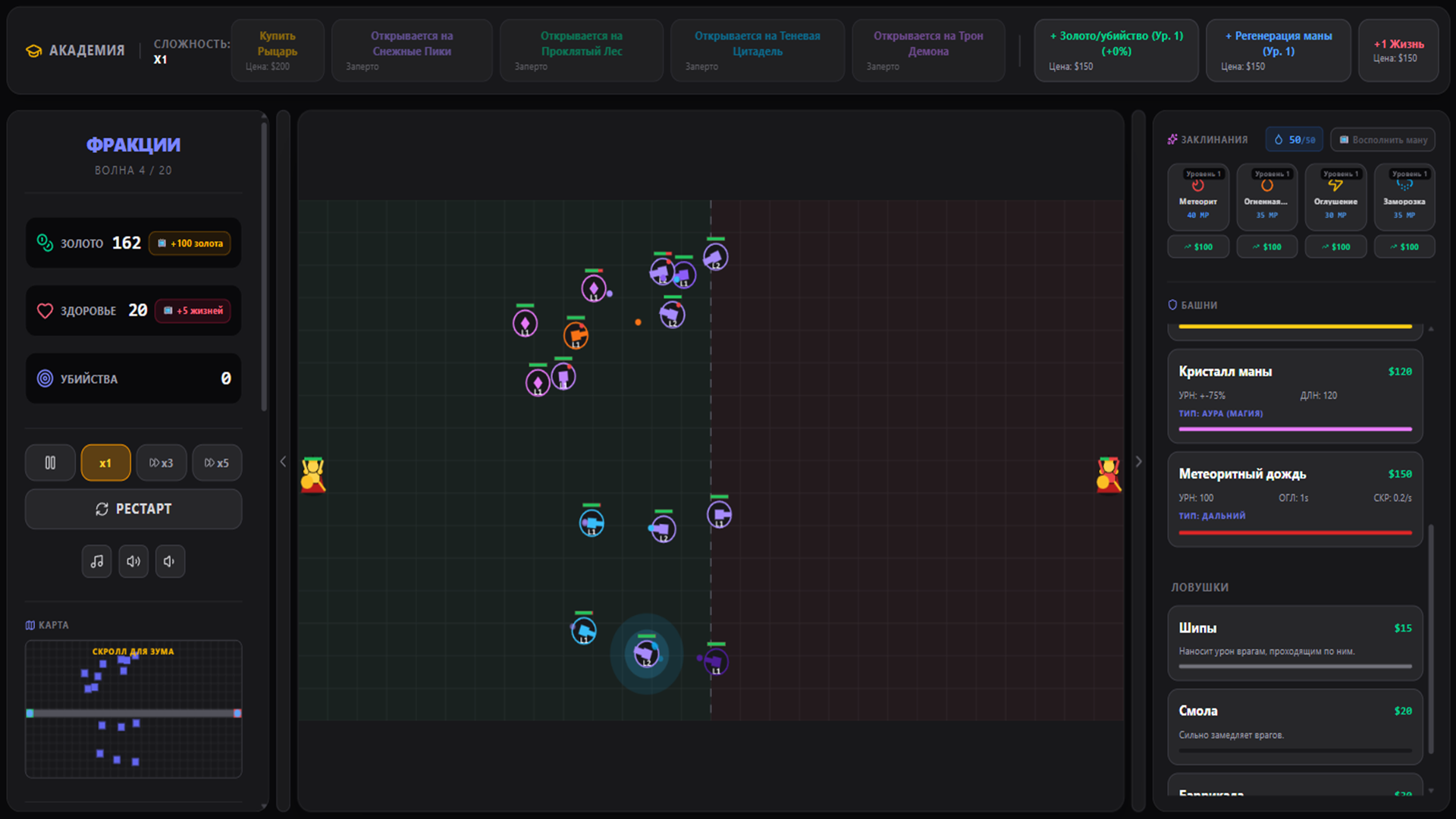Pause the game
The image size is (1456, 819).
click(50, 463)
